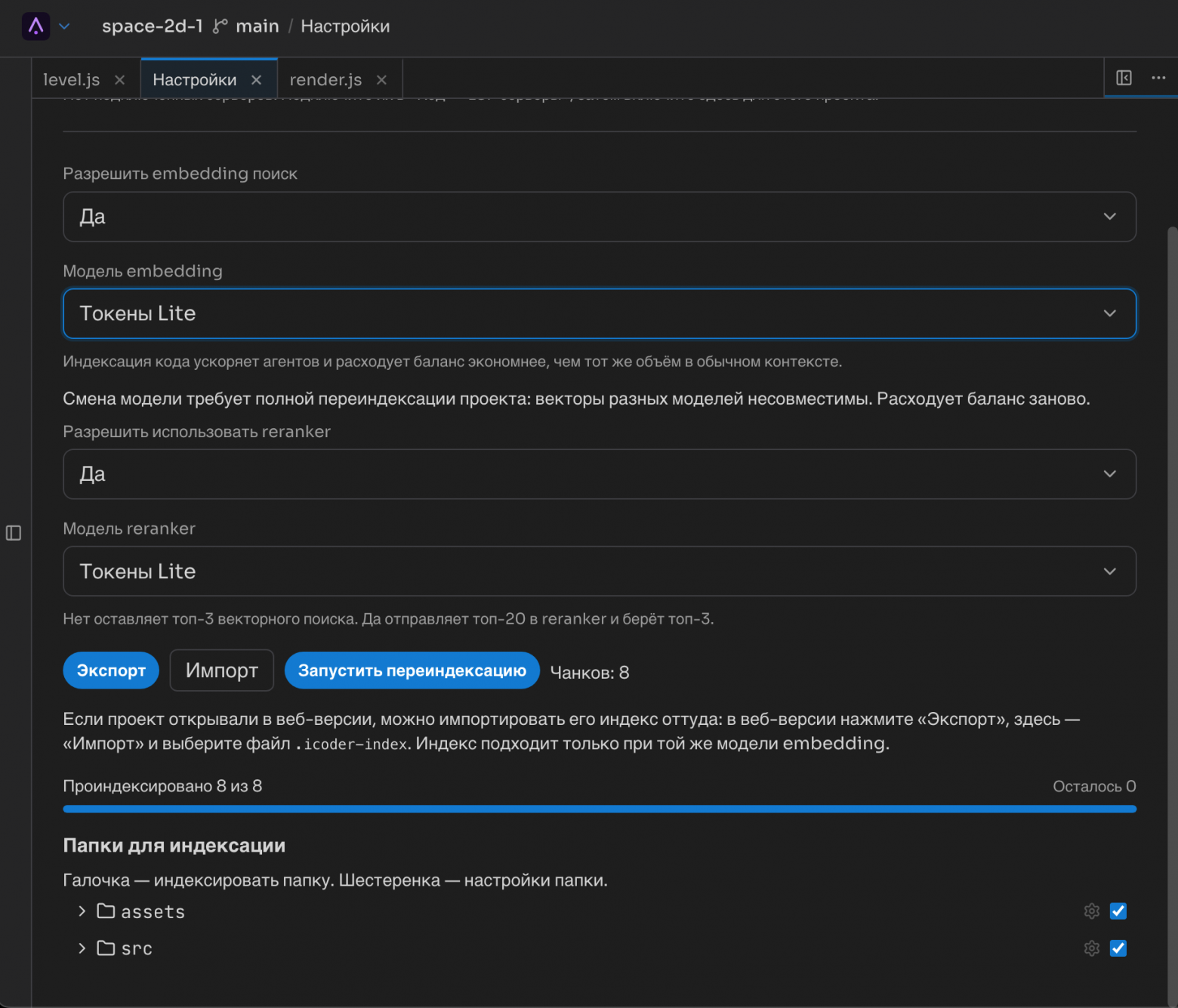Open the 'Модель embedding' dropdown

click(600, 313)
